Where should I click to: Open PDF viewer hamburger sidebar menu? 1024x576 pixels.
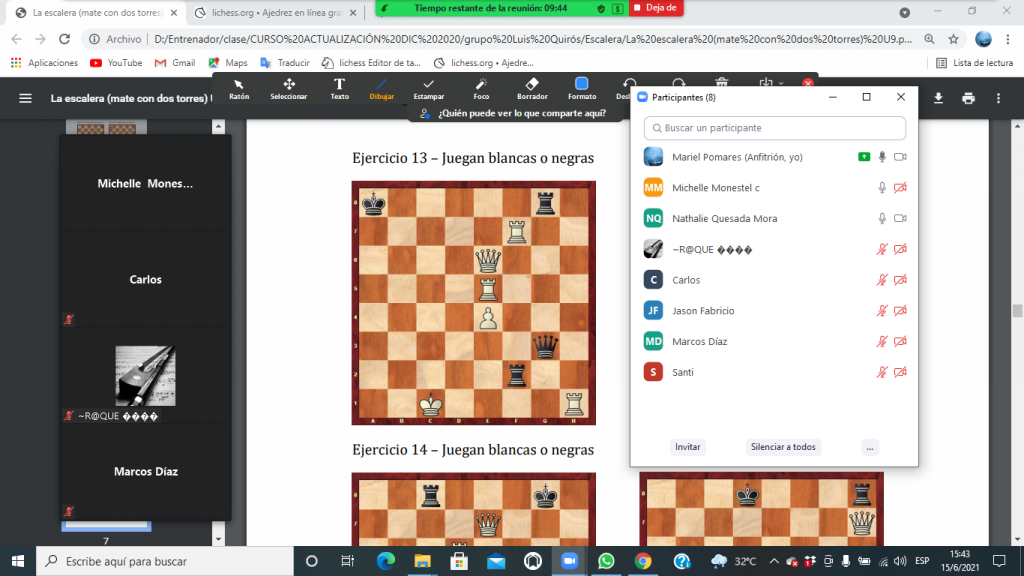pyautogui.click(x=25, y=99)
